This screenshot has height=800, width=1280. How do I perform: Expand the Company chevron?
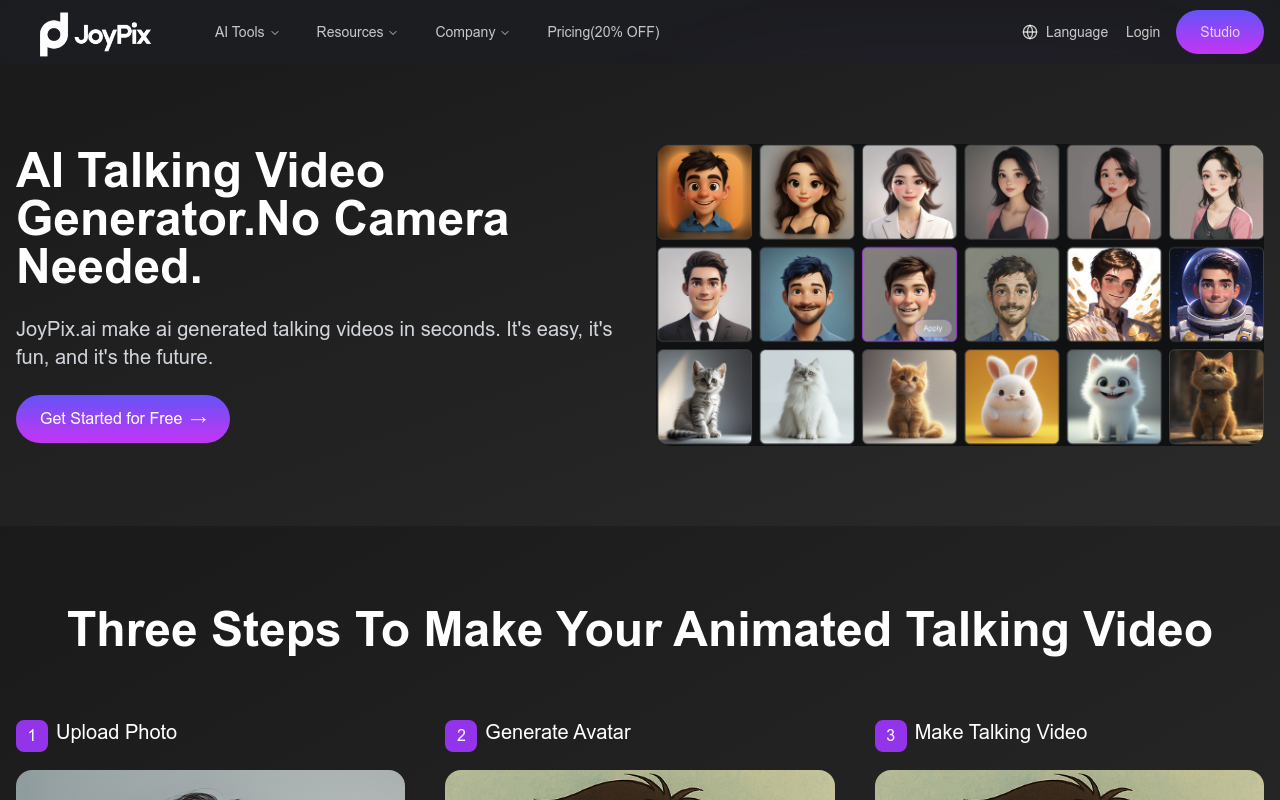505,33
